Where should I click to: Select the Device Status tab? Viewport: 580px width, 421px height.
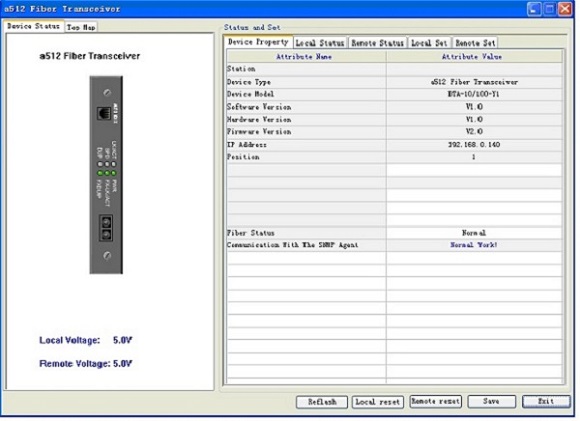pyautogui.click(x=34, y=26)
